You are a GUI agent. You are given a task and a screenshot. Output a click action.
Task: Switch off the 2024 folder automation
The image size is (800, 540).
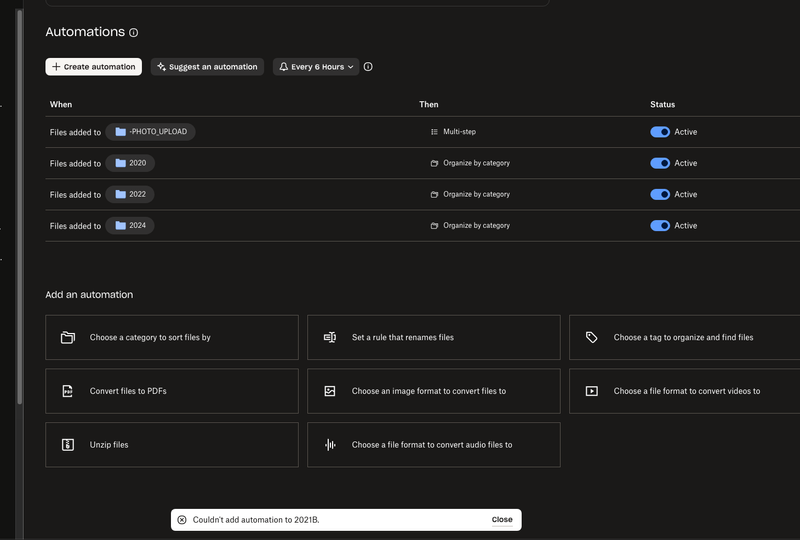(660, 226)
